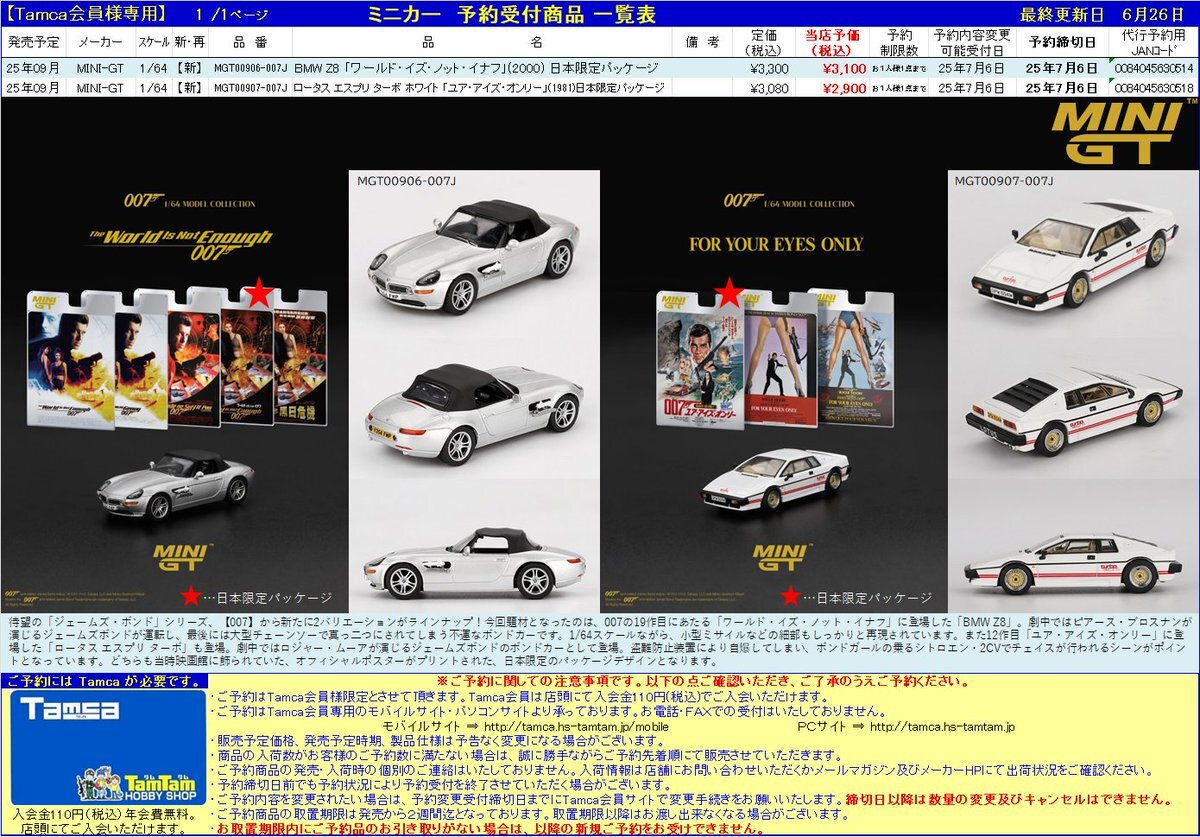Click the ロータス エスプリ ターボ ホワイト product name
Viewport: 1200px width, 837px height.
[479, 88]
